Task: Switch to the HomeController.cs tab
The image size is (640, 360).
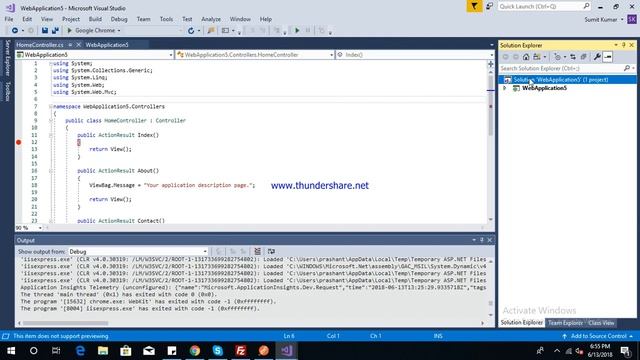Action: pos(40,45)
